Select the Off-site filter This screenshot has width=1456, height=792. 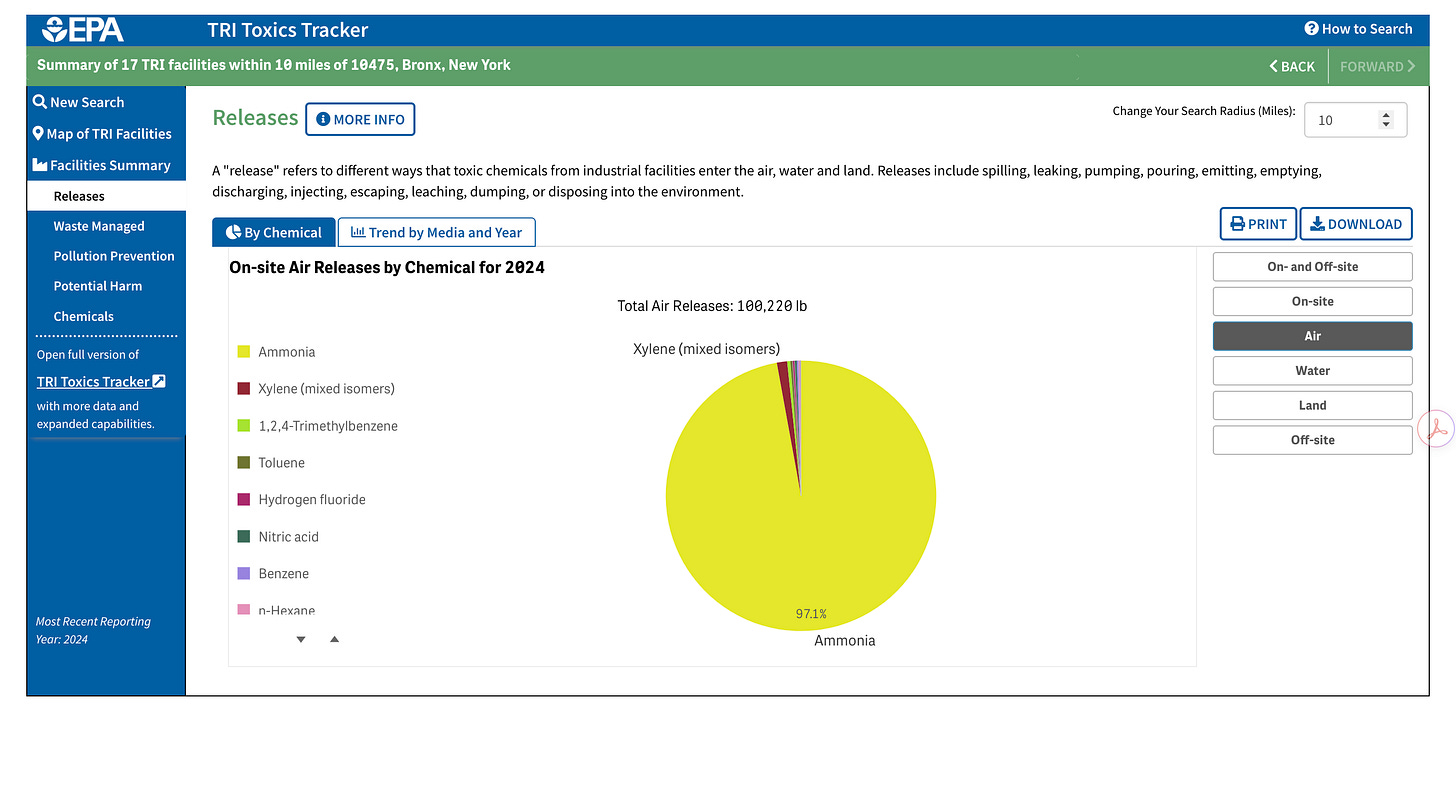(1313, 440)
